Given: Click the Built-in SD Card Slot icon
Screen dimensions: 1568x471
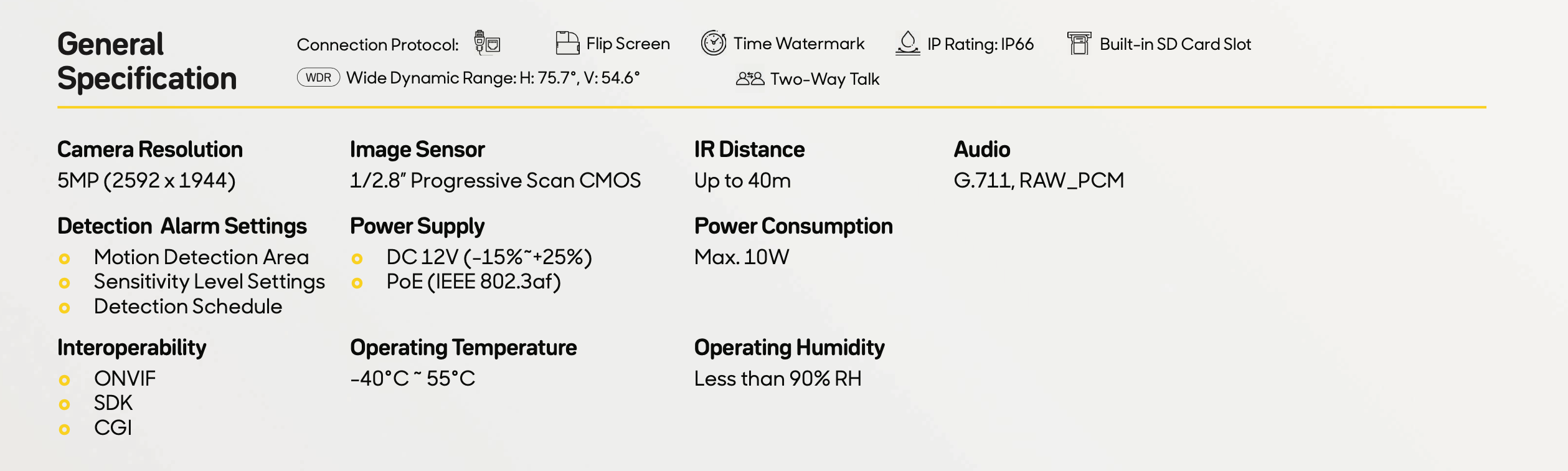Looking at the screenshot, I should pyautogui.click(x=1079, y=44).
